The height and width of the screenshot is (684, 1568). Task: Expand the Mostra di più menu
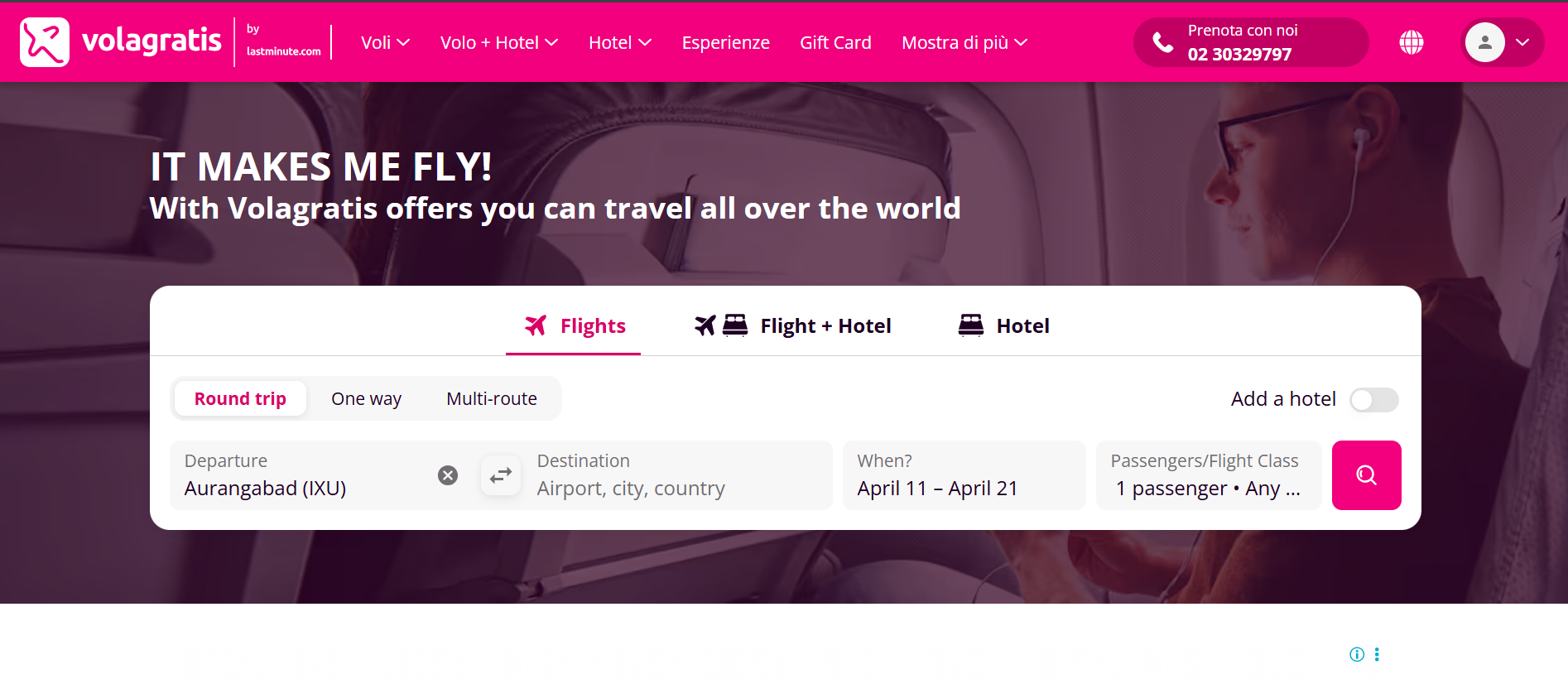[964, 43]
